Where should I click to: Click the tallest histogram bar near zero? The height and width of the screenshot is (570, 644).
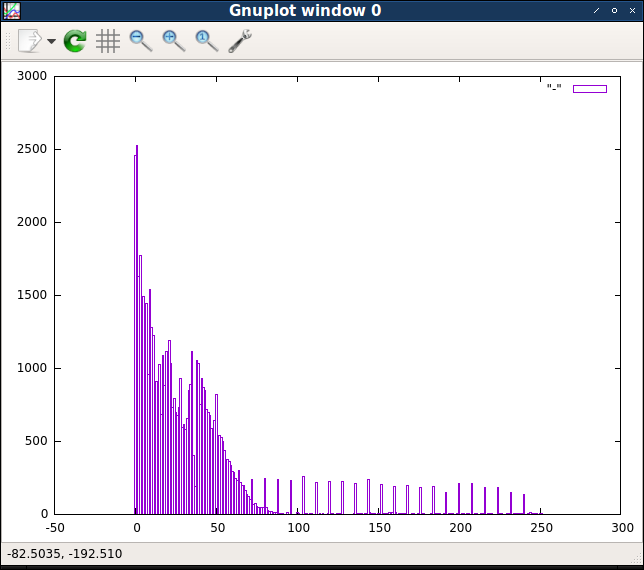click(x=137, y=329)
